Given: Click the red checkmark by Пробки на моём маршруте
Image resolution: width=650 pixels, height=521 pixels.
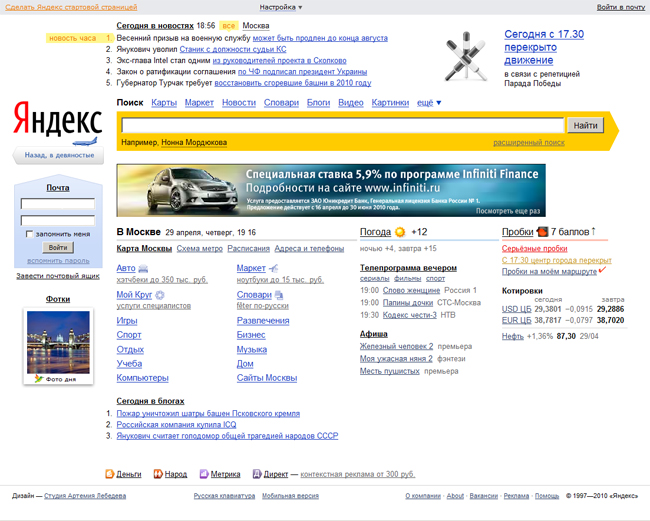Looking at the screenshot, I should [x=602, y=270].
